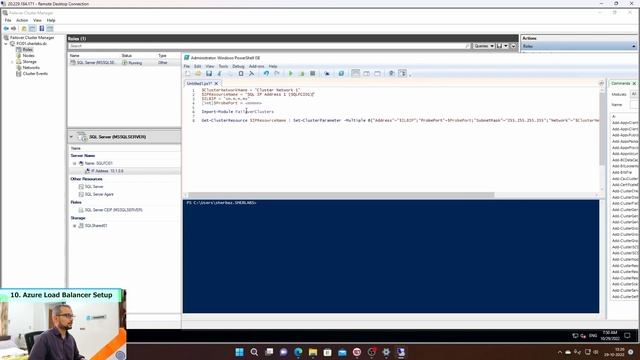Select the SQL Server (MSSQLSERVER) role row
This screenshot has width=640, height=360.
124,63
